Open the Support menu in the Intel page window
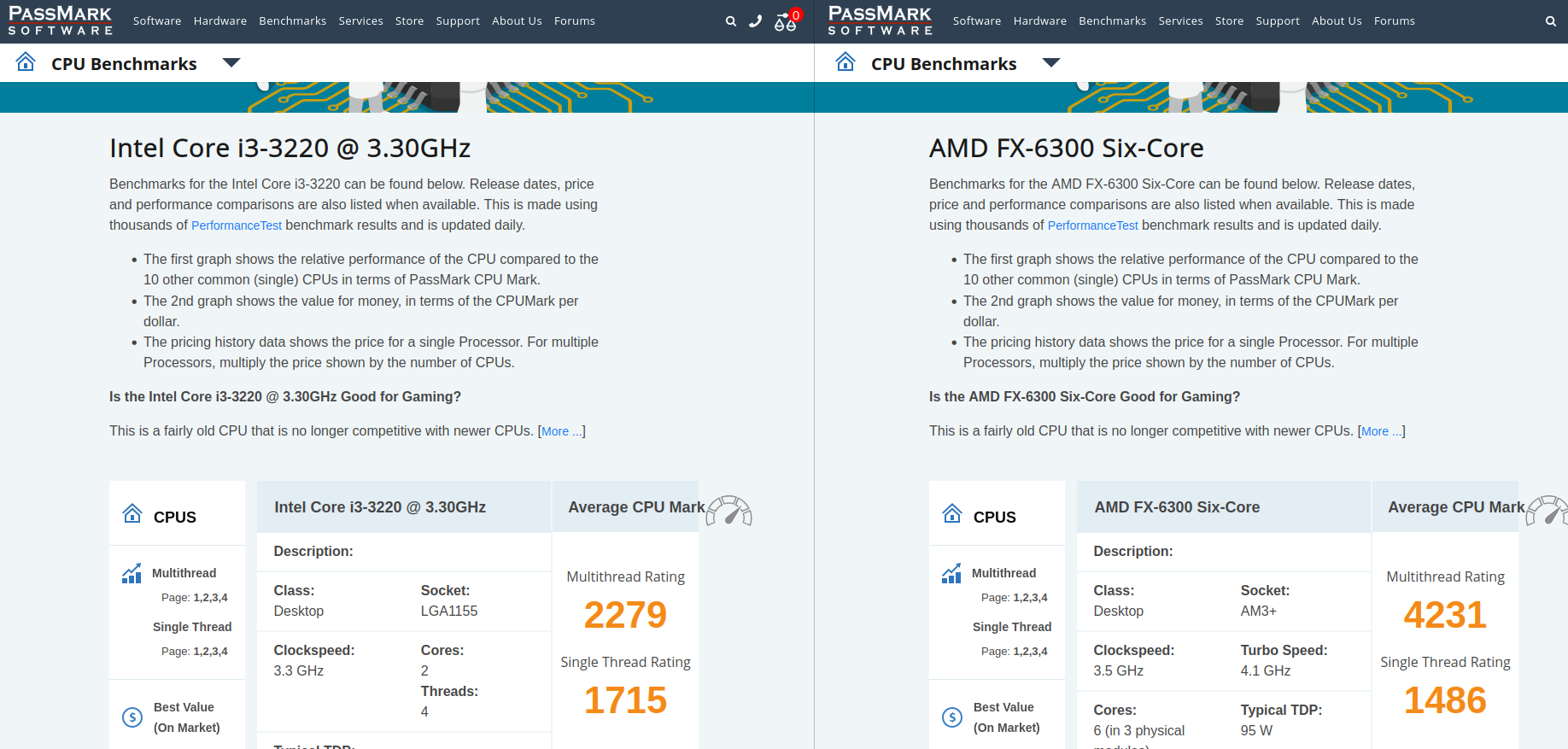1568x749 pixels. coord(458,21)
